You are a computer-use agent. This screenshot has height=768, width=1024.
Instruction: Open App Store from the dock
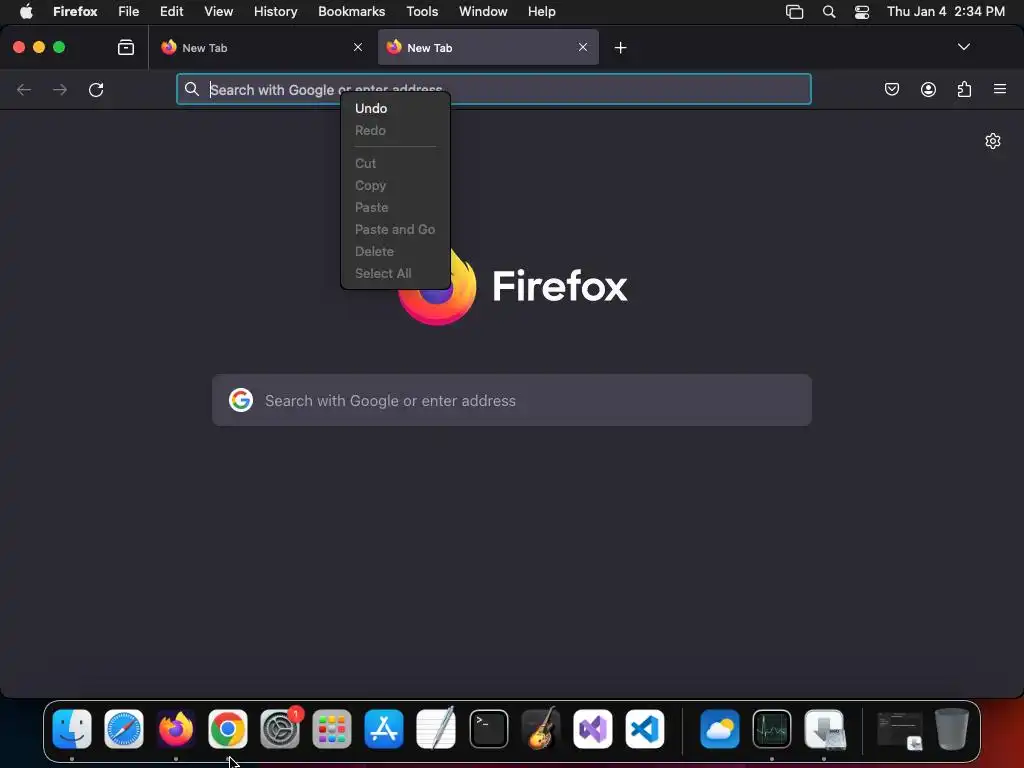tap(384, 729)
